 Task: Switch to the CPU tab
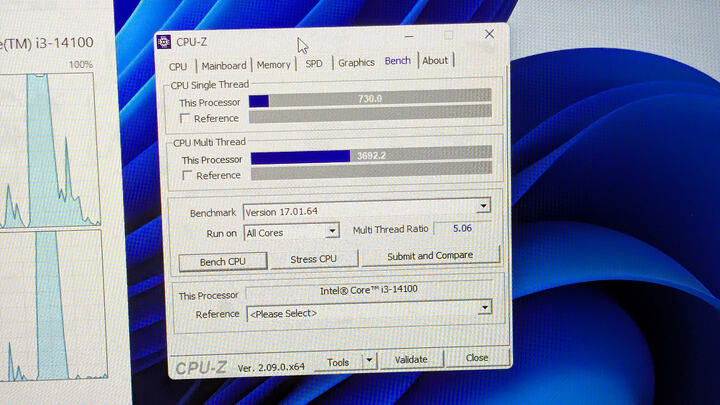178,67
